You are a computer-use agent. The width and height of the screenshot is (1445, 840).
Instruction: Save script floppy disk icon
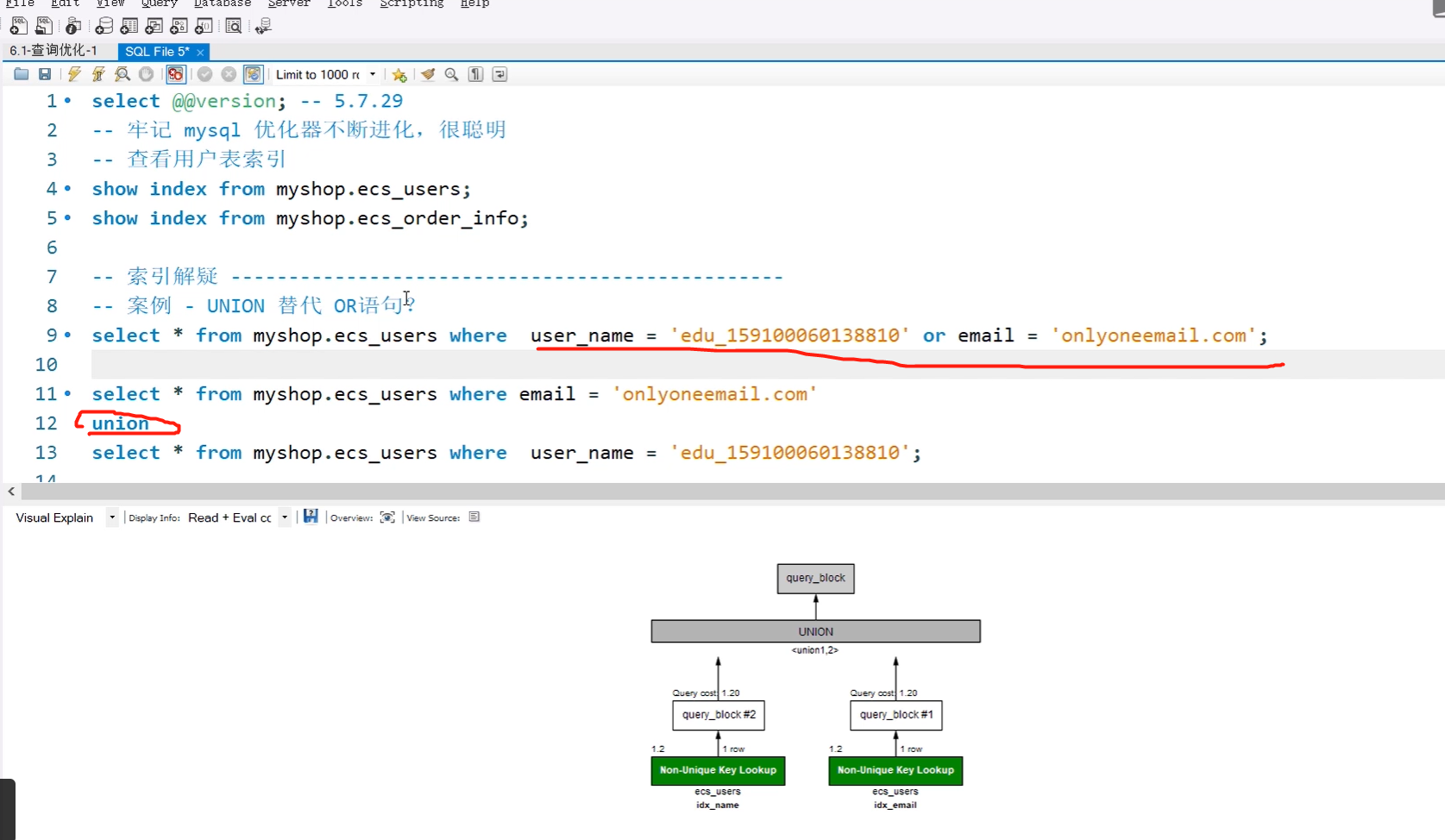[x=45, y=74]
